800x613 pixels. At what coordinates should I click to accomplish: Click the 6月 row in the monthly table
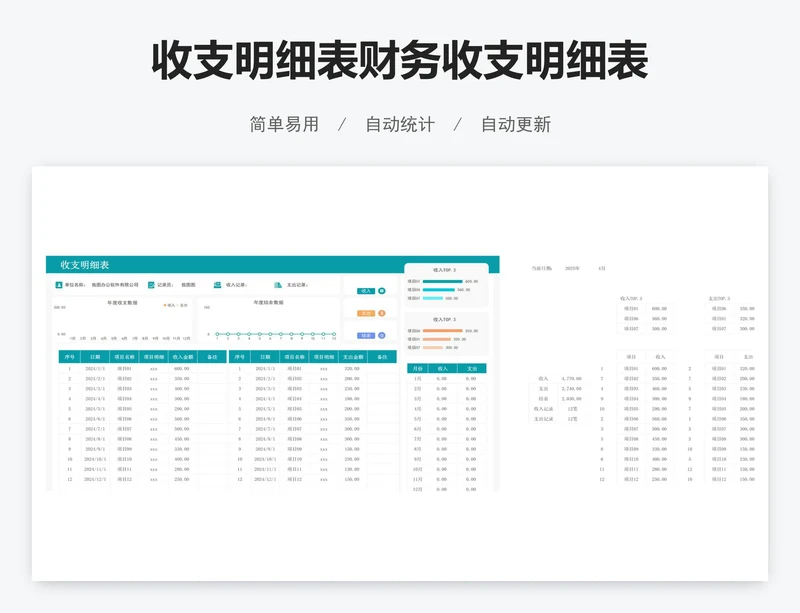pyautogui.click(x=446, y=429)
